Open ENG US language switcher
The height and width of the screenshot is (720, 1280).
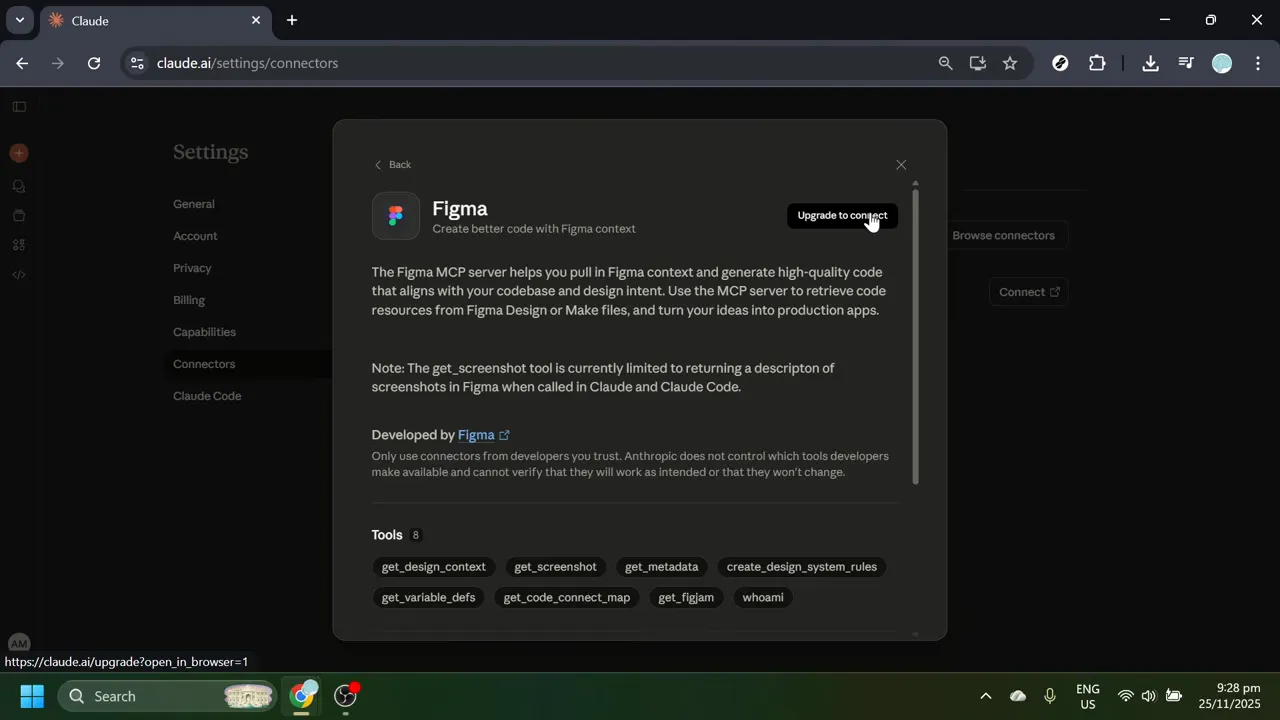tap(1087, 696)
